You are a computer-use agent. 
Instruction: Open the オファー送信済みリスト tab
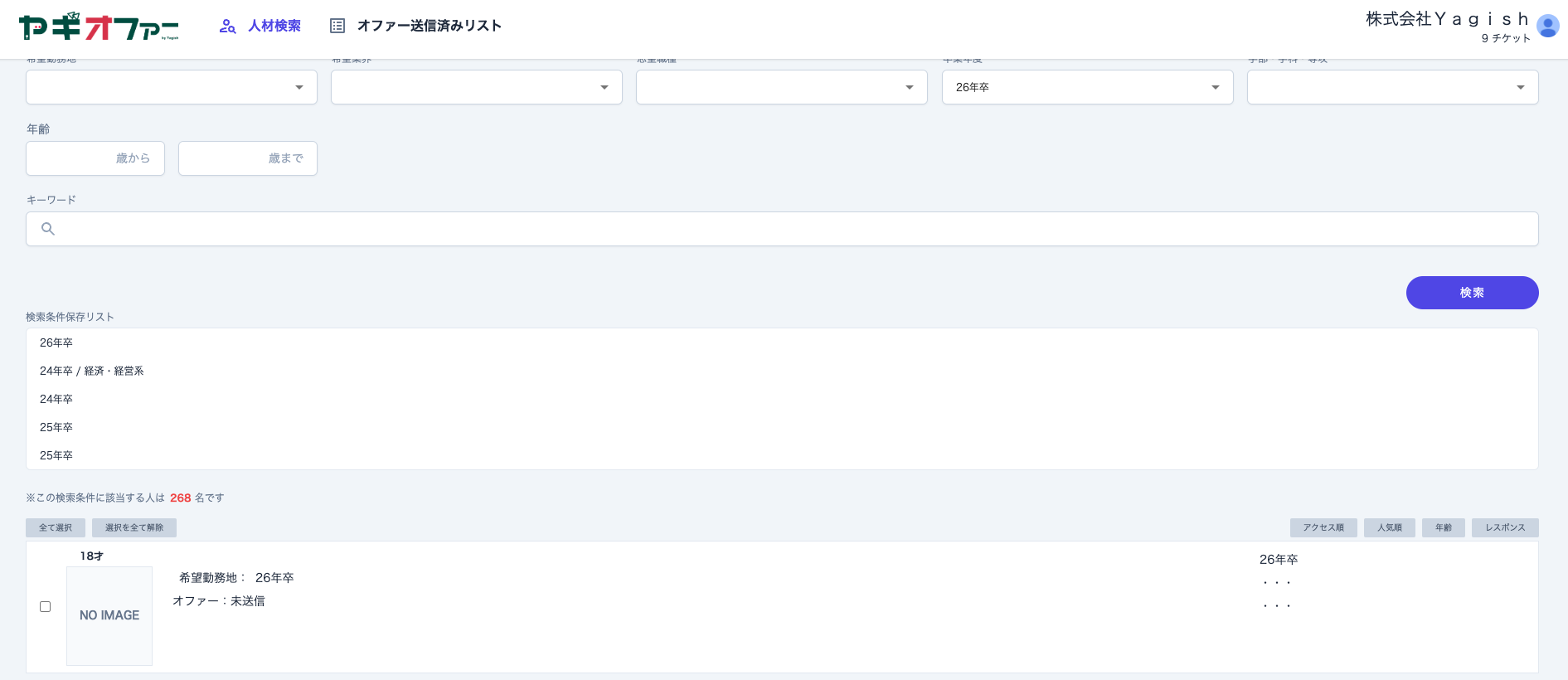point(430,26)
